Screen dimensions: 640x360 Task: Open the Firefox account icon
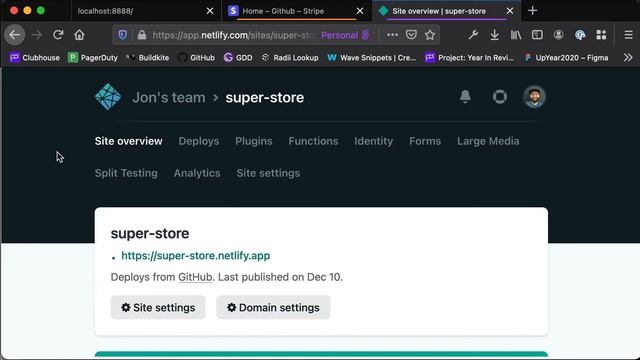(558, 35)
